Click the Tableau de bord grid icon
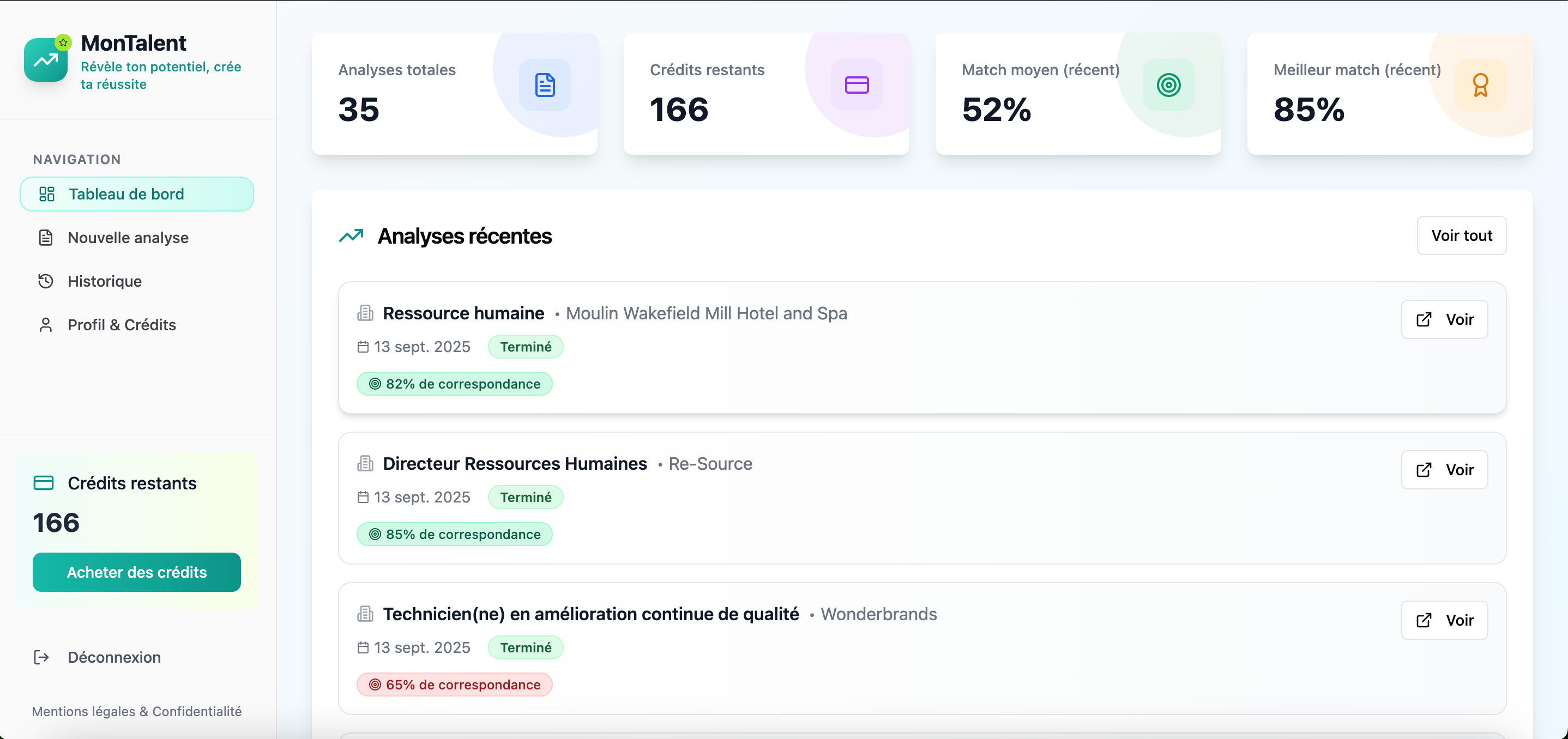 pyautogui.click(x=47, y=194)
